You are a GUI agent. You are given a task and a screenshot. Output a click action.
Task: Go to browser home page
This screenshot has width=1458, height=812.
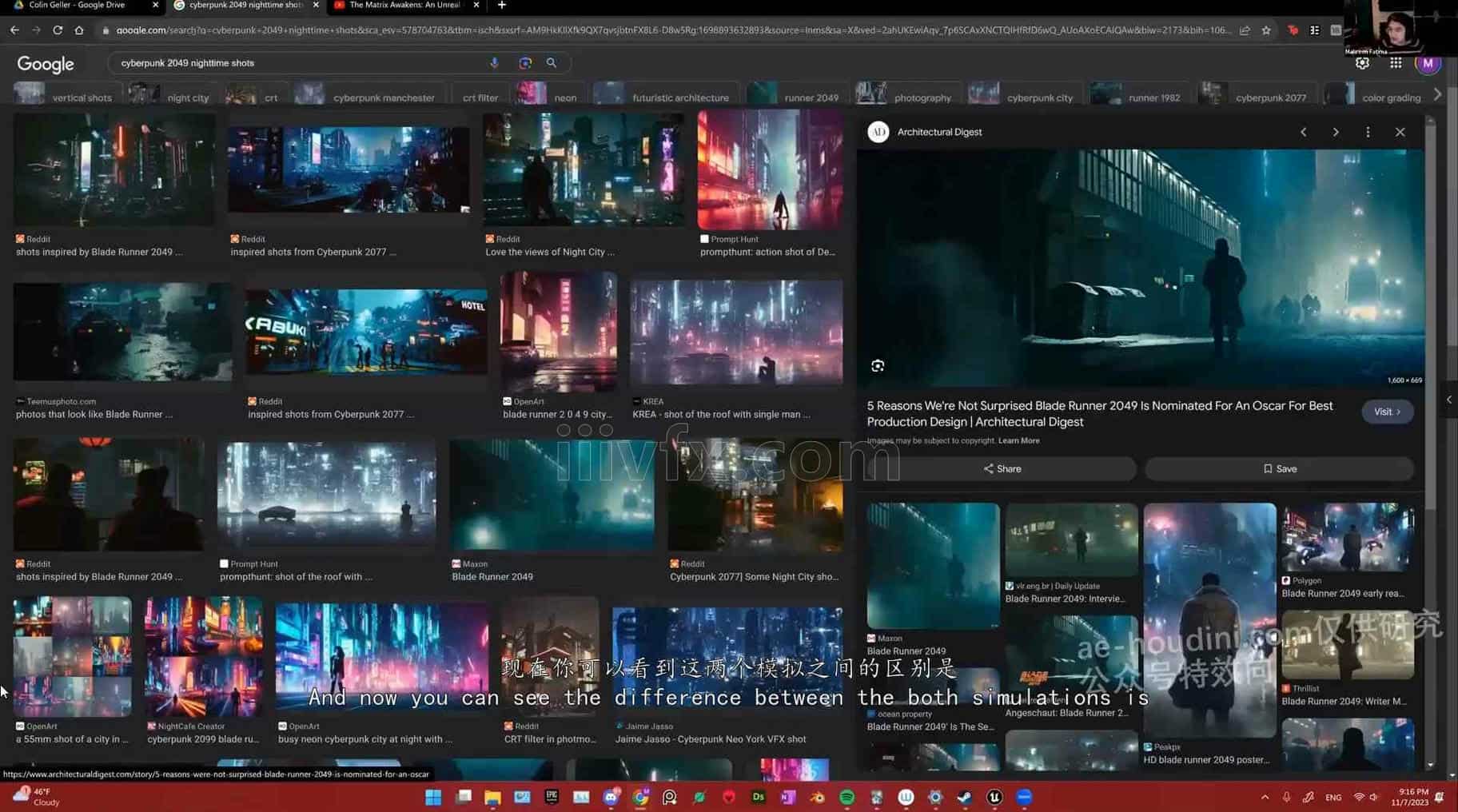pyautogui.click(x=79, y=30)
